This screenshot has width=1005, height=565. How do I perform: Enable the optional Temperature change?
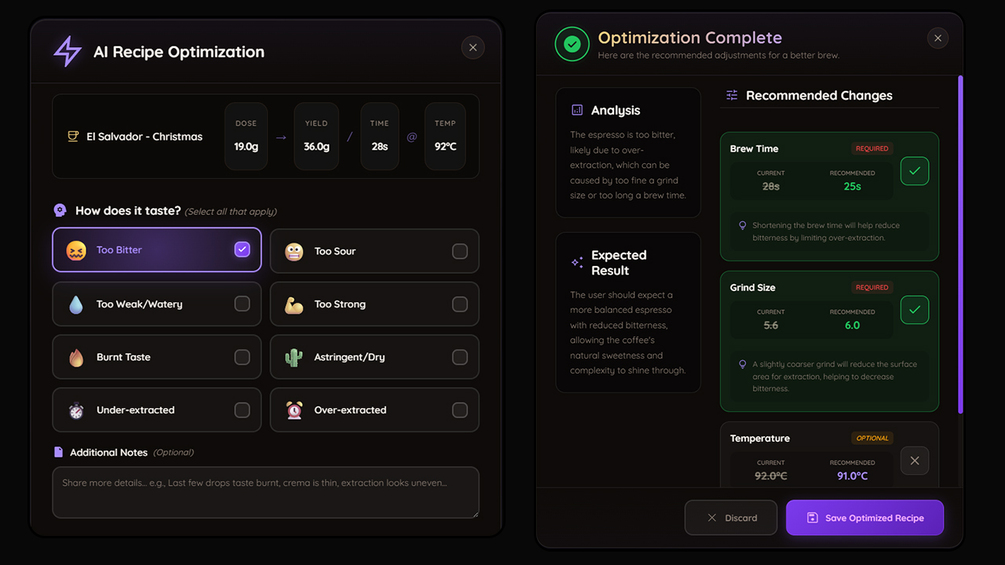coord(914,461)
